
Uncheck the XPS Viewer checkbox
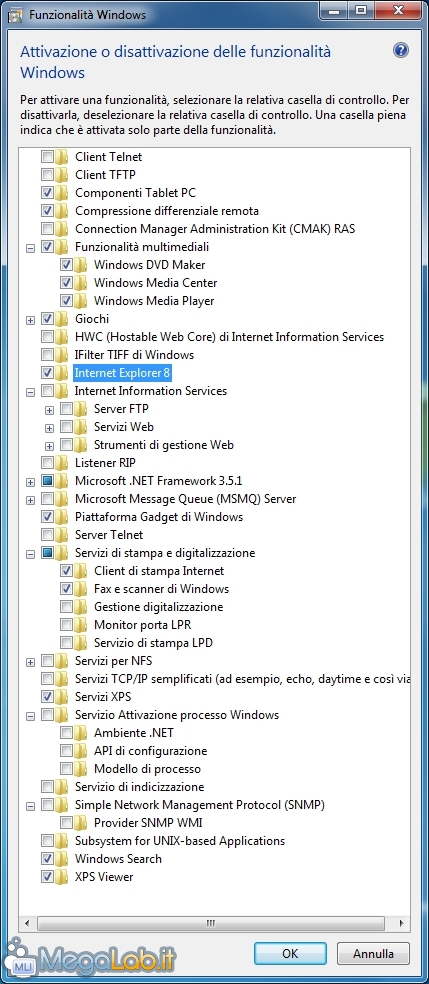47,877
